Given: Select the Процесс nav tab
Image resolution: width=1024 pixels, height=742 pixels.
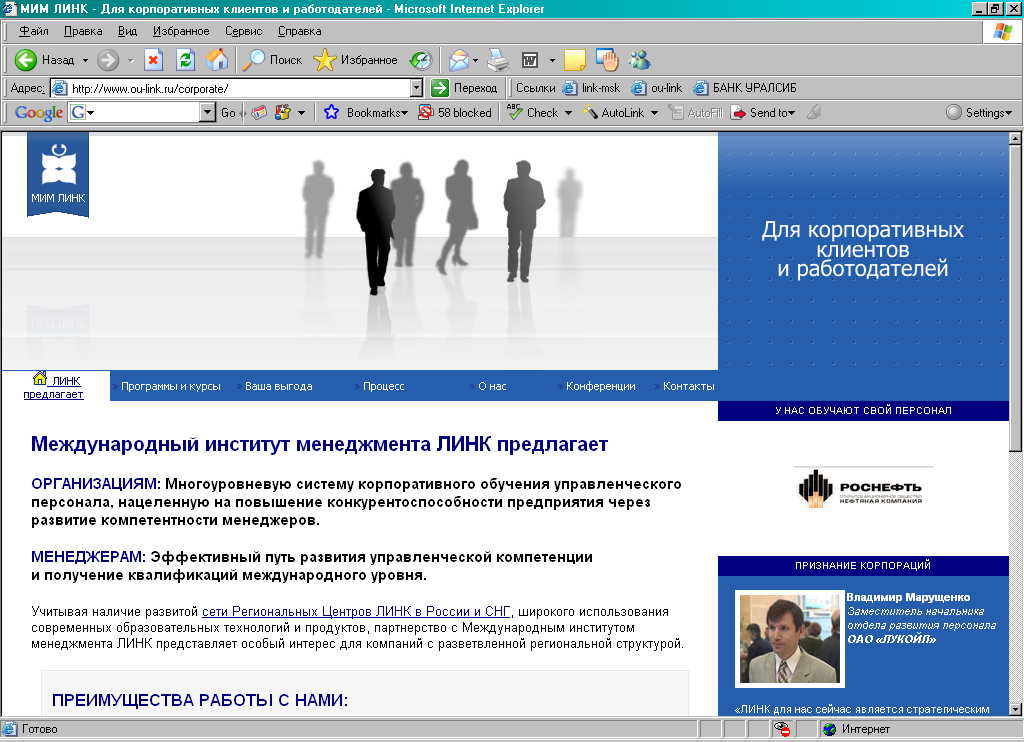Looking at the screenshot, I should pos(383,386).
